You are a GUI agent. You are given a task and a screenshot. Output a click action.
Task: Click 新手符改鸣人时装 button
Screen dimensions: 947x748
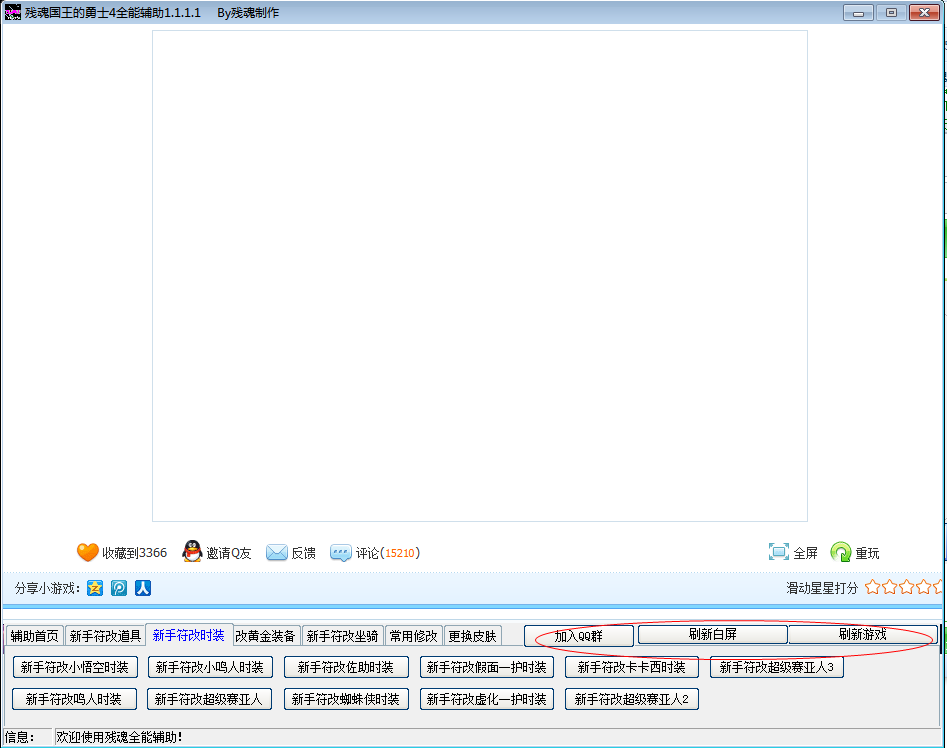coord(74,699)
